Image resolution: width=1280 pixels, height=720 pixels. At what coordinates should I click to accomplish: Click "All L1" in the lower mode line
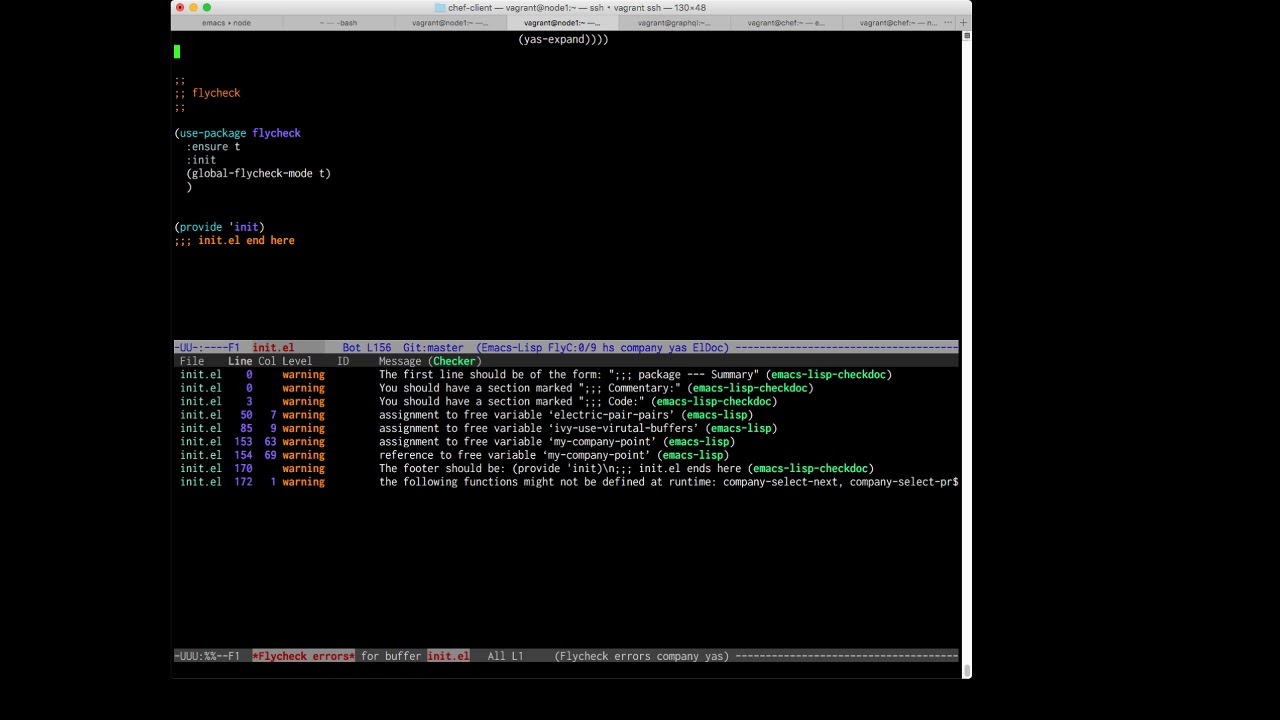pos(505,656)
